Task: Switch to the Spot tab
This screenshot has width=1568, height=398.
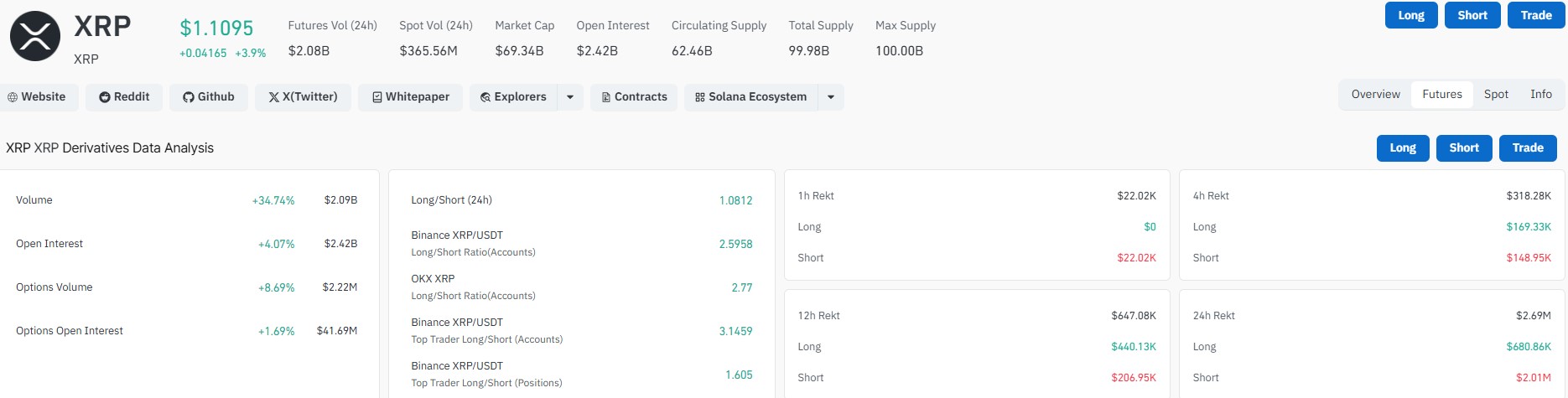Action: (x=1496, y=95)
